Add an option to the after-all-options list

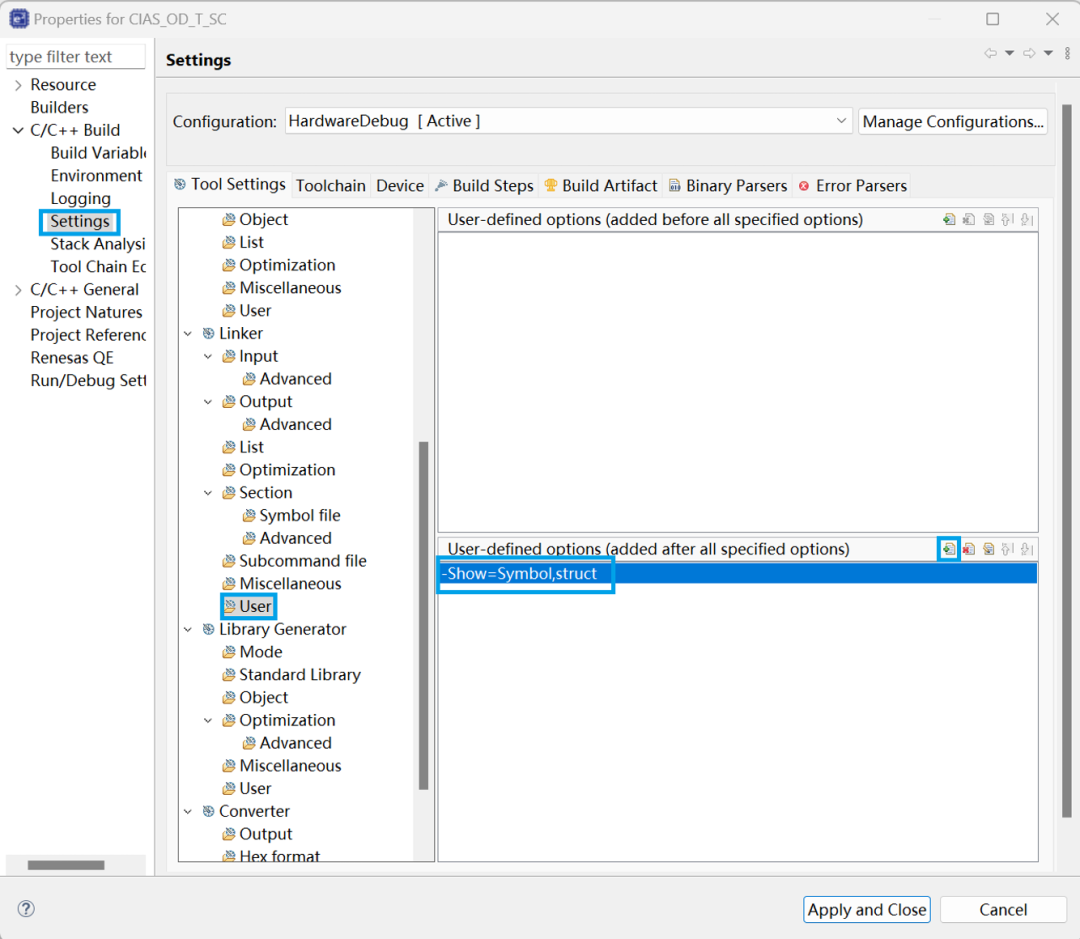pos(949,549)
